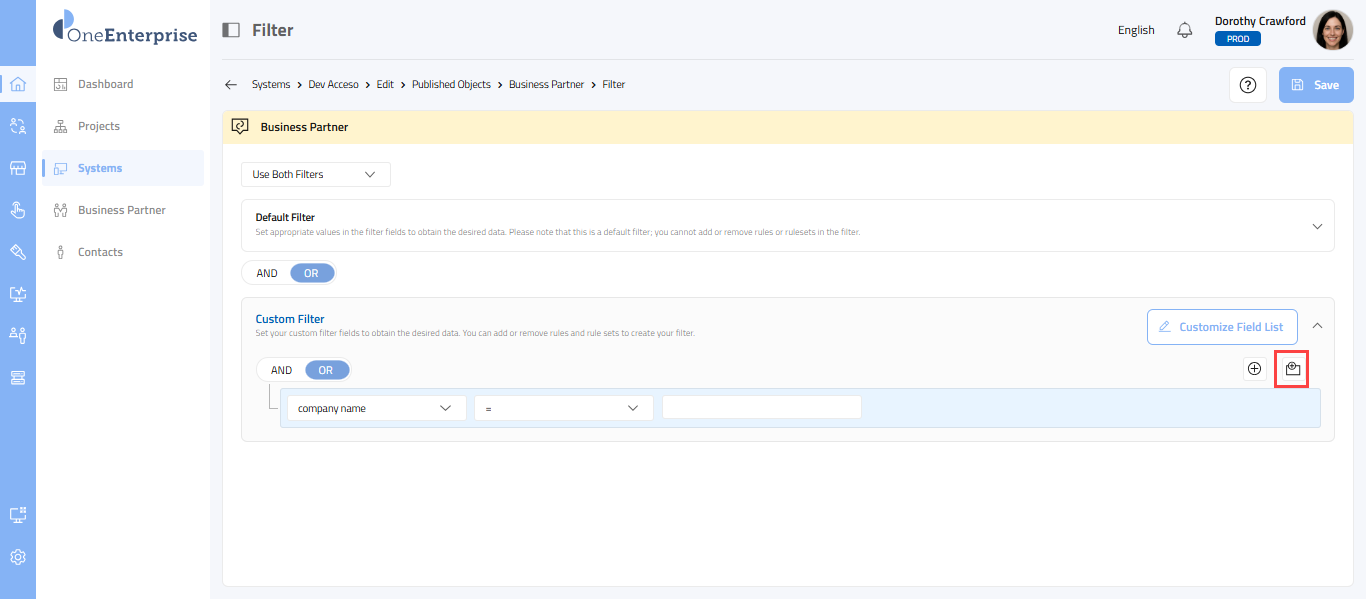
Task: Click the Customize Field List button
Action: click(1221, 327)
